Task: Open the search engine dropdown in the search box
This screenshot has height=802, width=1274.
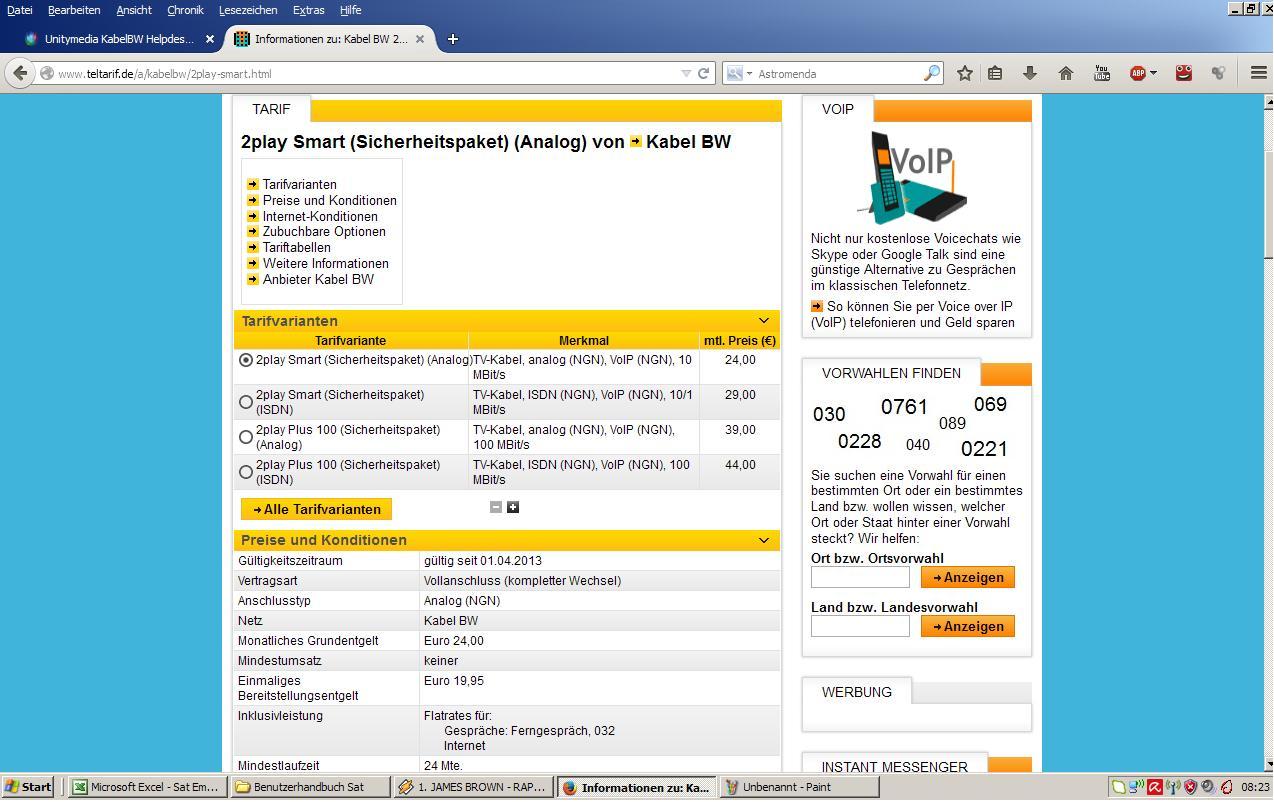Action: (738, 73)
